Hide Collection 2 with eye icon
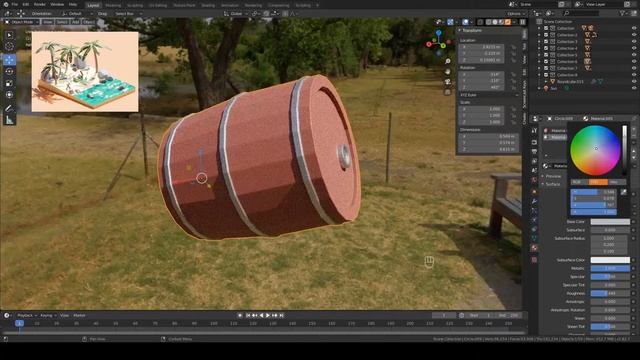This screenshot has width=640, height=360. [634, 35]
